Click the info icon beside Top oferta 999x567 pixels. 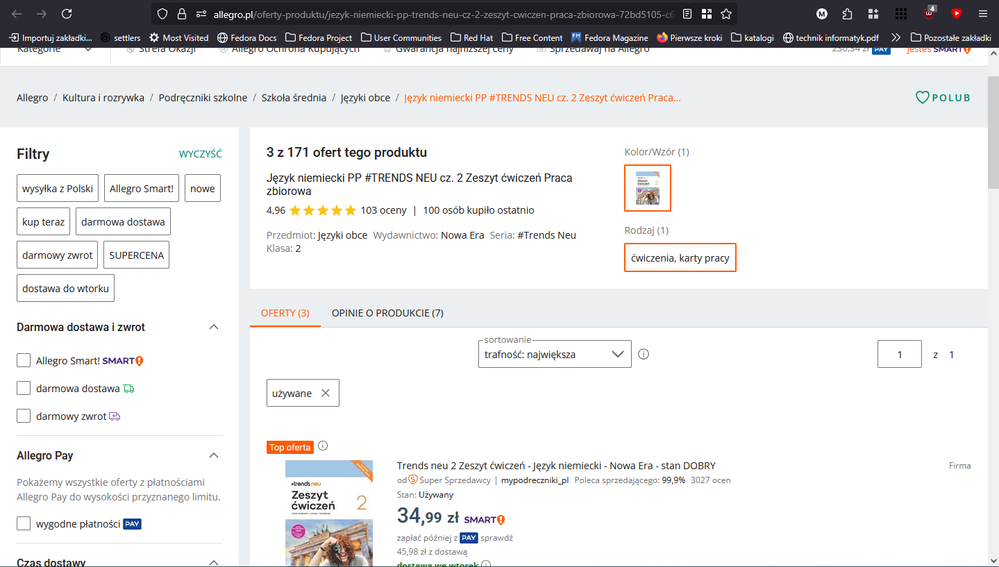(323, 446)
